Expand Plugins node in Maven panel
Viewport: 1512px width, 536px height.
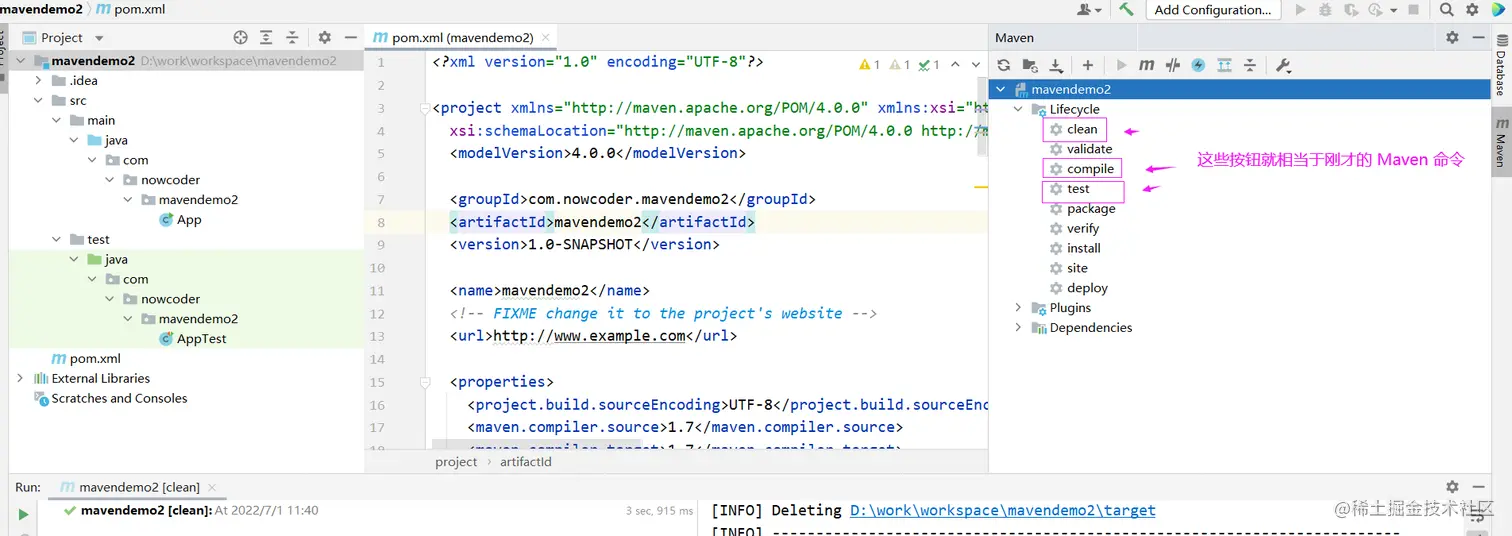click(1018, 308)
